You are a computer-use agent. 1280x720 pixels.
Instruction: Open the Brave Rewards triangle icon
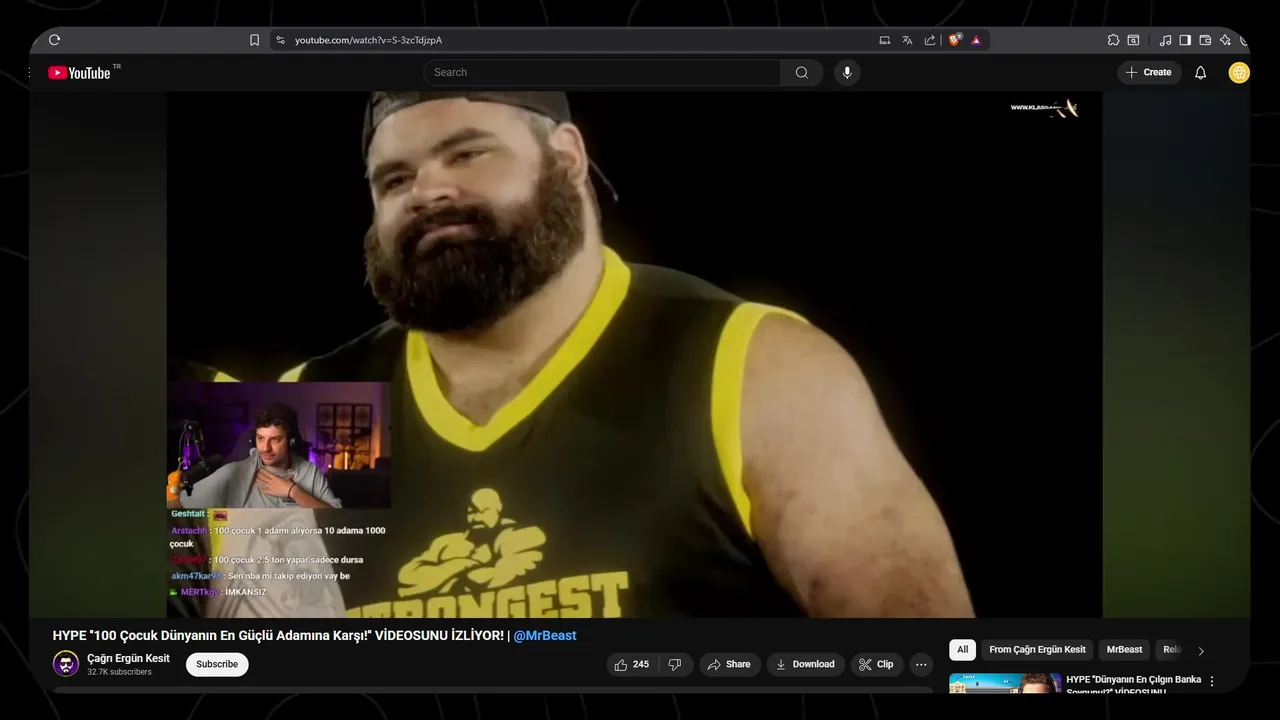pyautogui.click(x=976, y=40)
